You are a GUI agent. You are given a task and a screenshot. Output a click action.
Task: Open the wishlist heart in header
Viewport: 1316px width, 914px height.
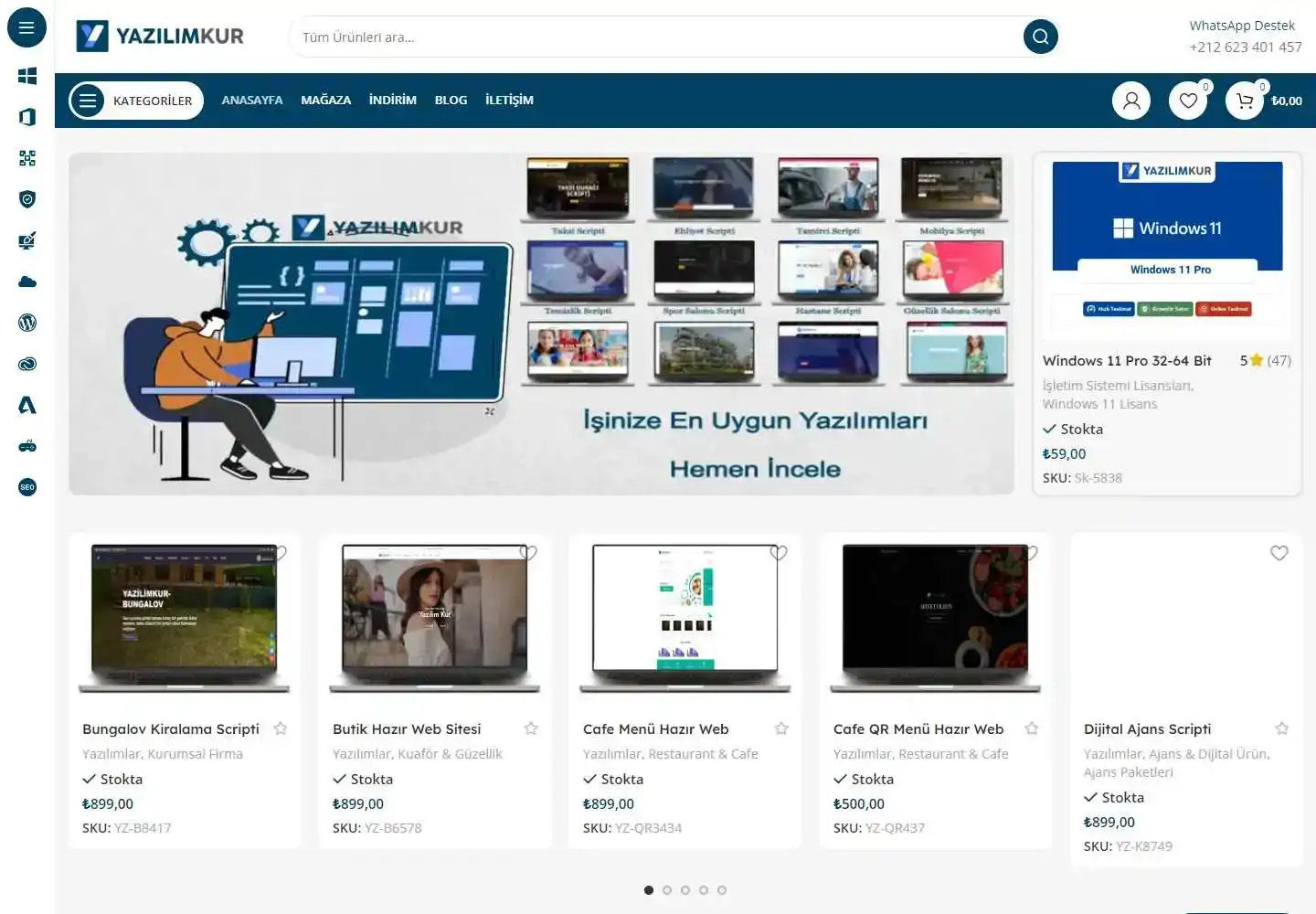[1188, 101]
